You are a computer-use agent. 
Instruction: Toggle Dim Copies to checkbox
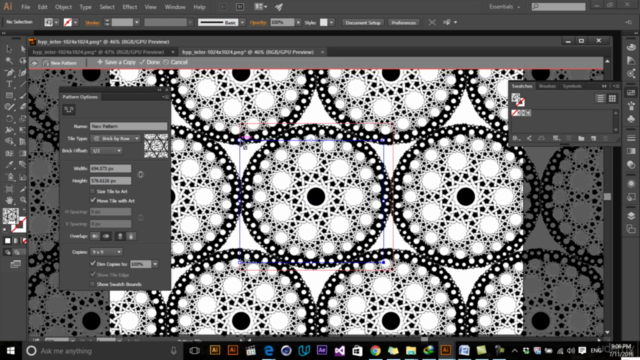click(x=92, y=264)
